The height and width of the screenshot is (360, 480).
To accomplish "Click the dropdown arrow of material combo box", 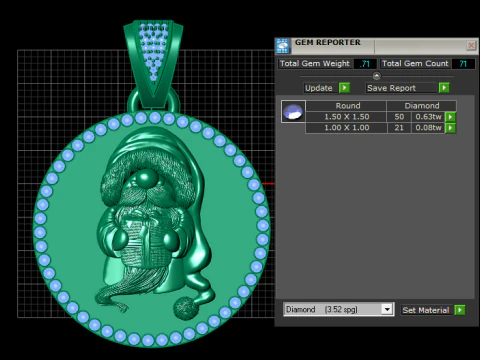I will [x=387, y=309].
